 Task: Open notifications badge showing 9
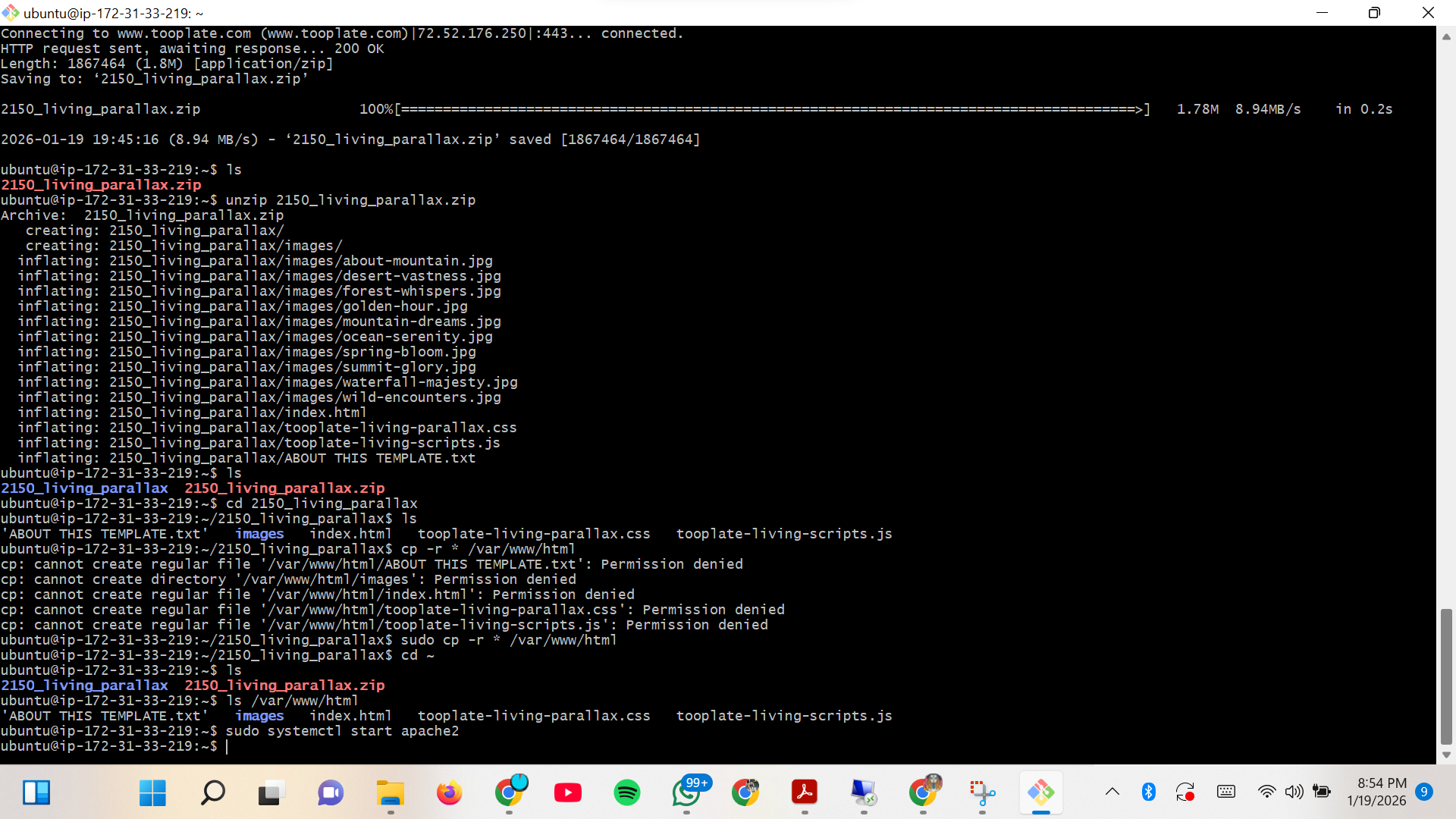pyautogui.click(x=1424, y=792)
